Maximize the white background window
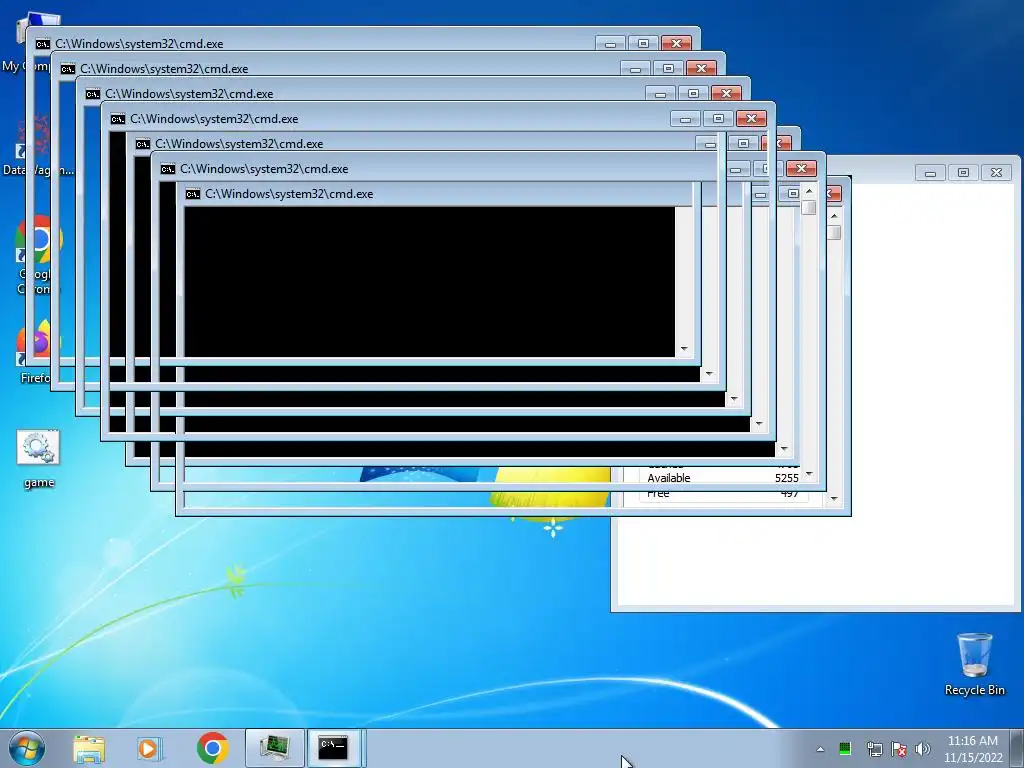This screenshot has height=768, width=1024. coord(963,173)
